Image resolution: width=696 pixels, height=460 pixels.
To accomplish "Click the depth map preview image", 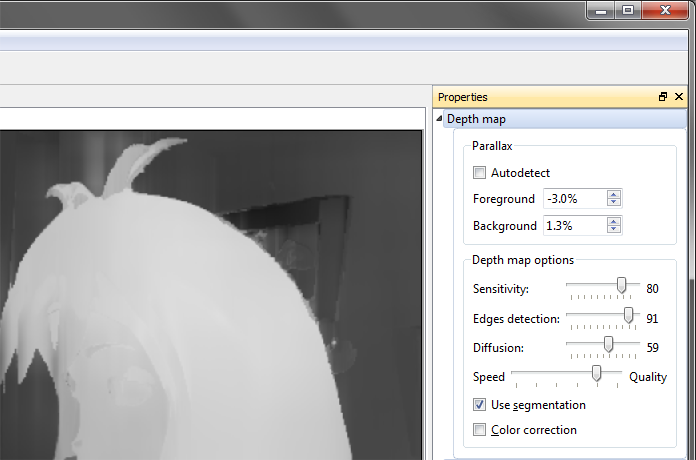I will (211, 295).
